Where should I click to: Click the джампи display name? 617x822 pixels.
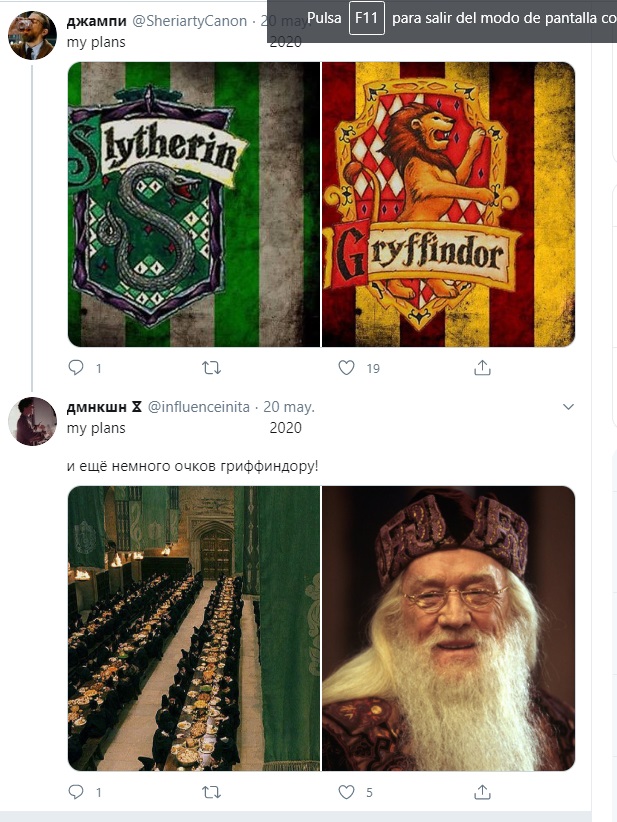pyautogui.click(x=94, y=20)
